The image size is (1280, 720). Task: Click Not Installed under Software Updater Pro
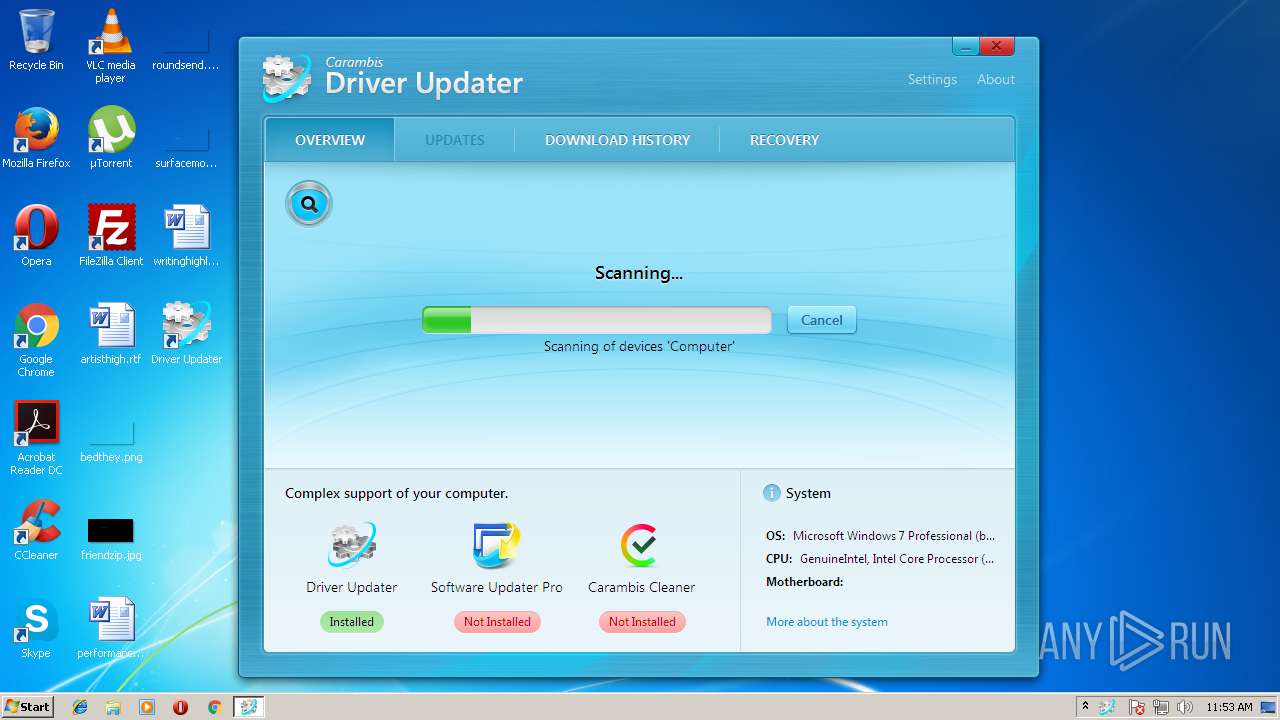497,622
